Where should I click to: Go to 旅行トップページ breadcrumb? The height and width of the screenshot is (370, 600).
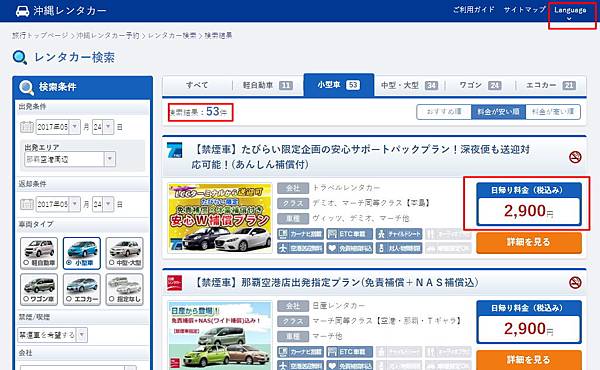(40, 35)
